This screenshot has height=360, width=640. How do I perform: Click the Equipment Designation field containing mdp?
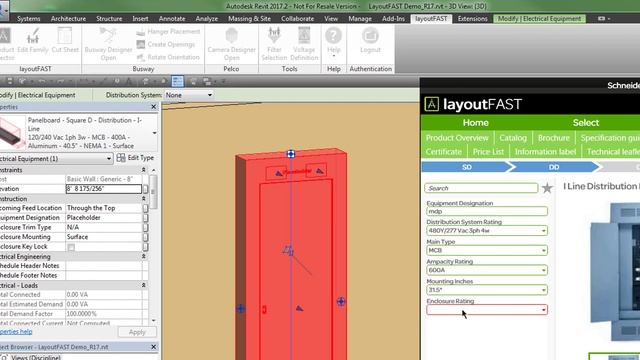[x=487, y=211]
